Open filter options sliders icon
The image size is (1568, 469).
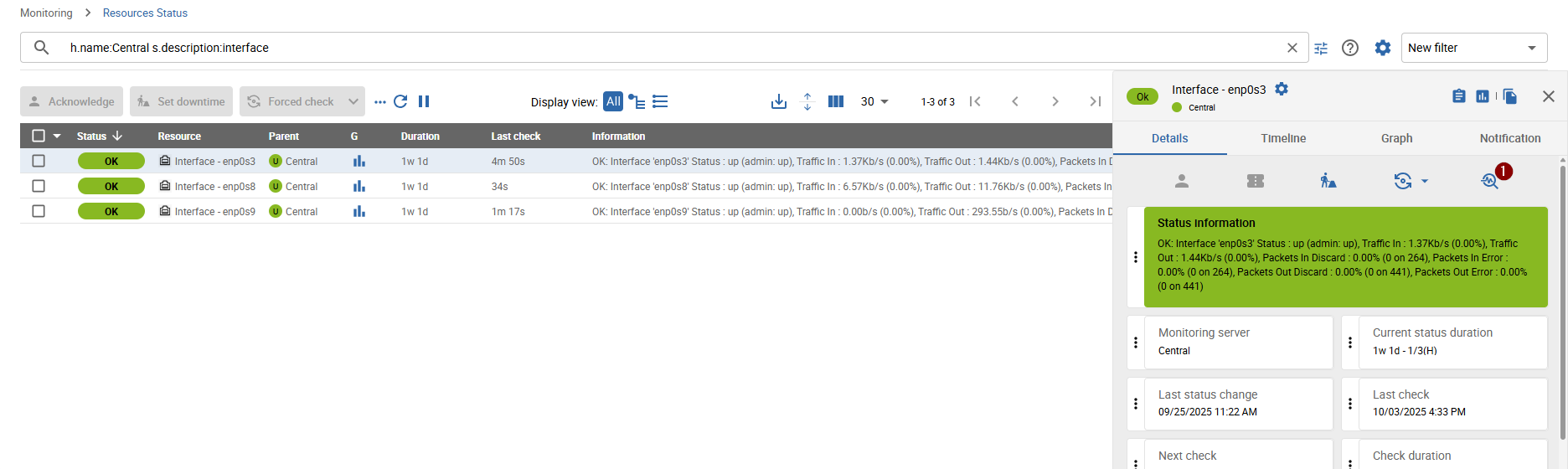click(1321, 48)
